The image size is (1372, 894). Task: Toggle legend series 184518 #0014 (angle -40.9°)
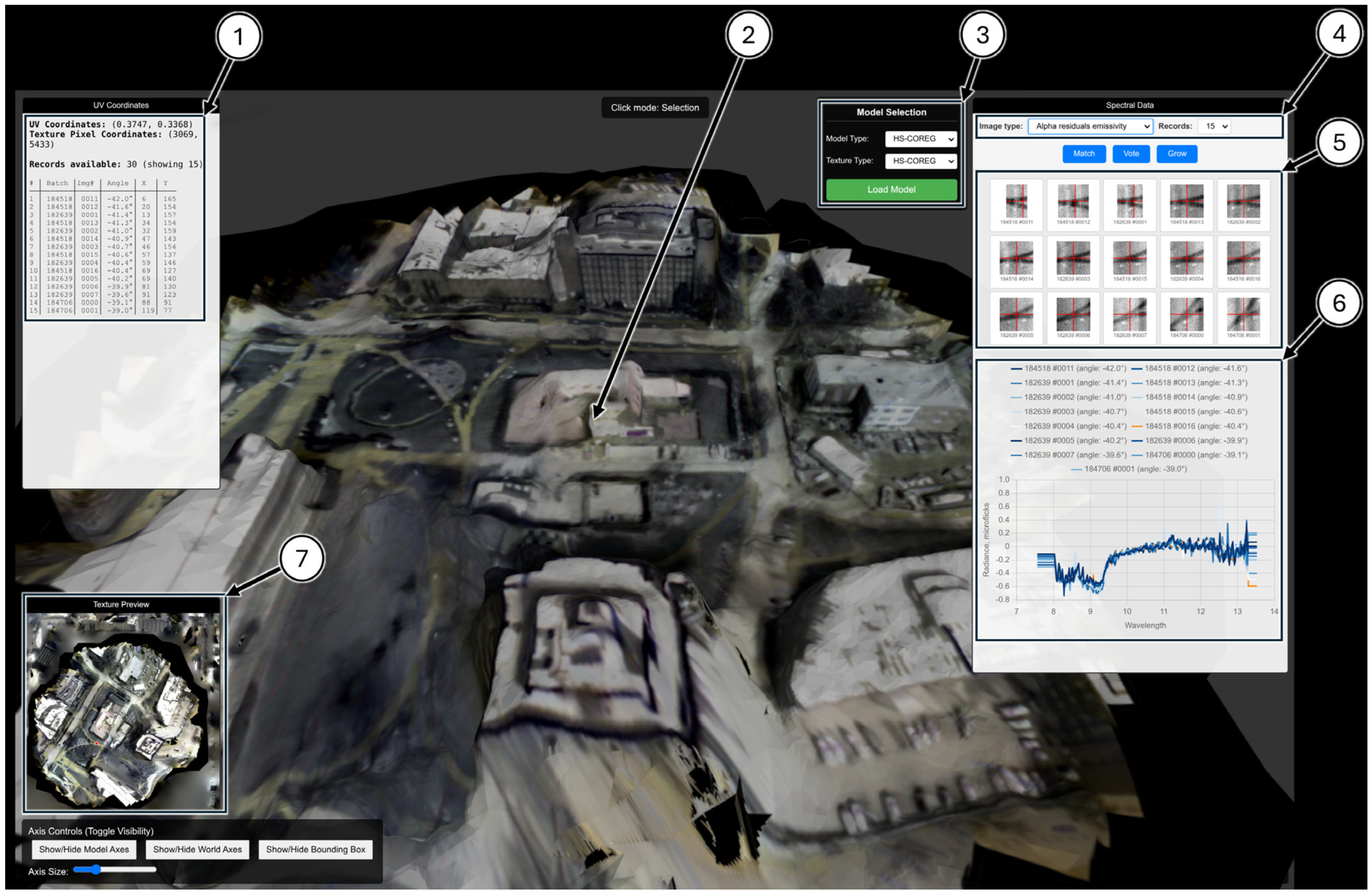coord(1190,397)
